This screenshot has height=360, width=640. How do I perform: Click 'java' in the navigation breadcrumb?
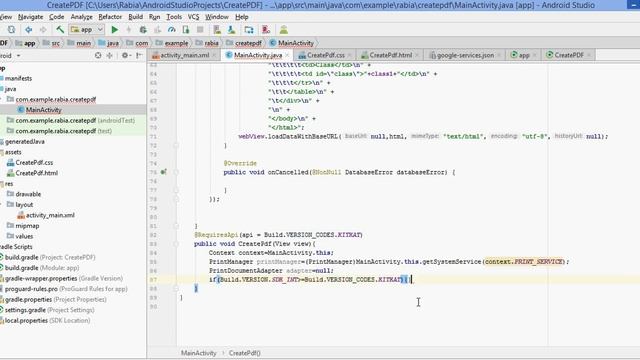(x=113, y=43)
